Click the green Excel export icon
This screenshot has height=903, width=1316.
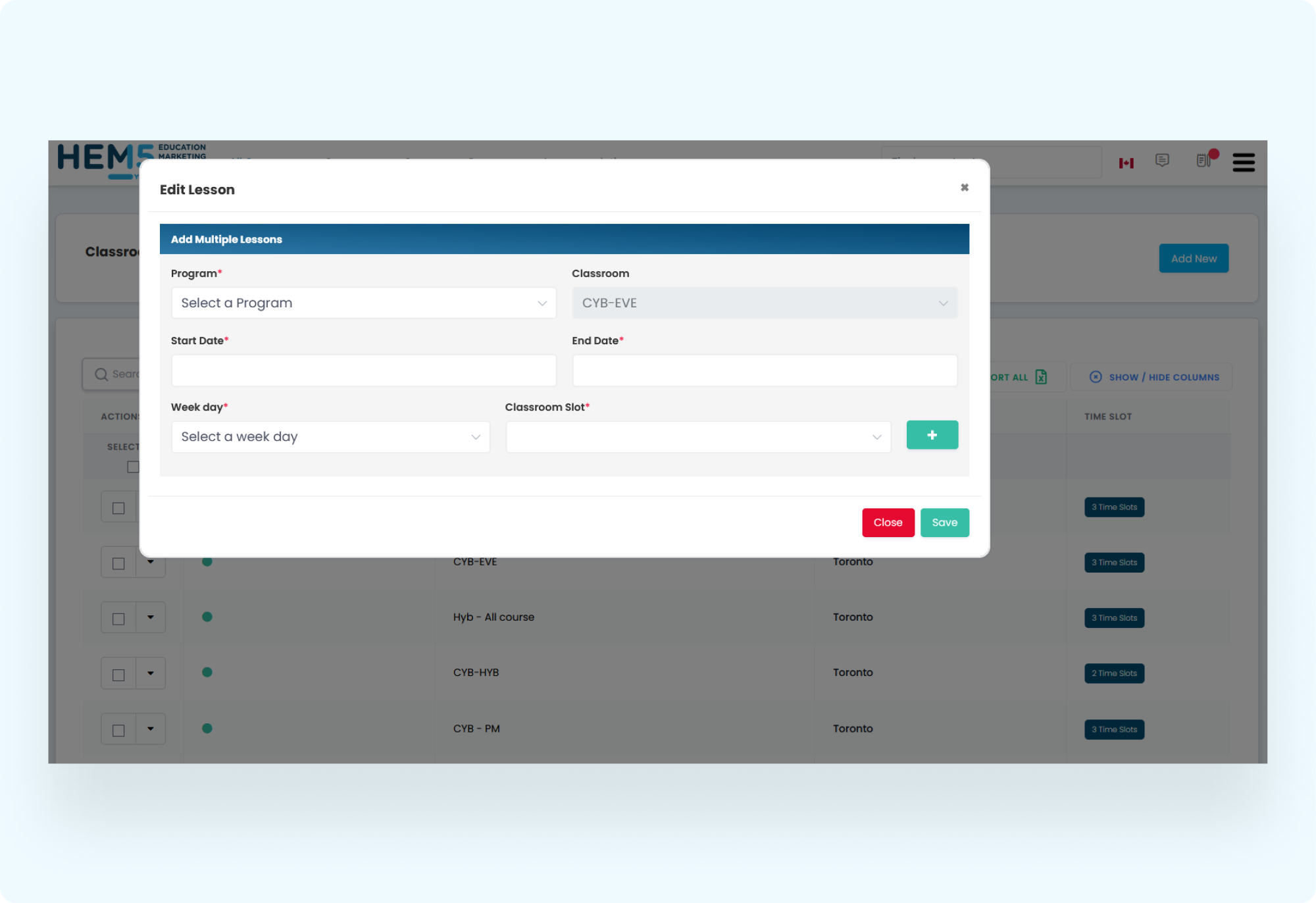pyautogui.click(x=1041, y=377)
